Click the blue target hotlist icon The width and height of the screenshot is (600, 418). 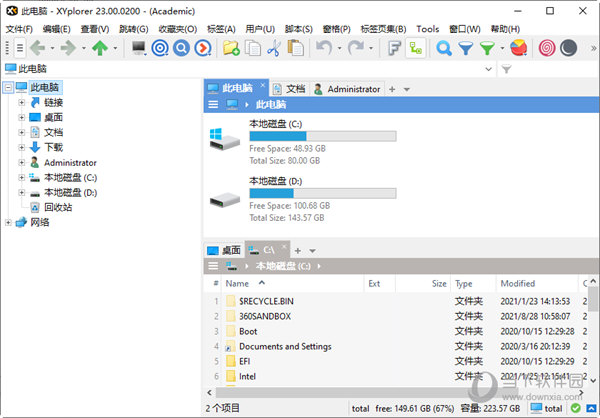point(160,48)
